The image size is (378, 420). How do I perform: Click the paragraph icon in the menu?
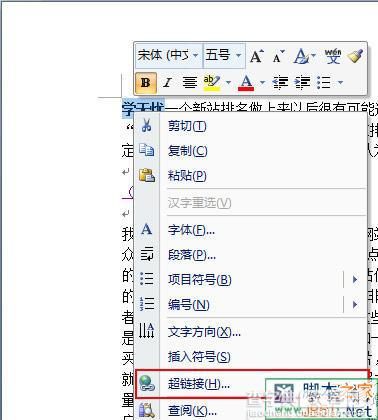point(146,254)
